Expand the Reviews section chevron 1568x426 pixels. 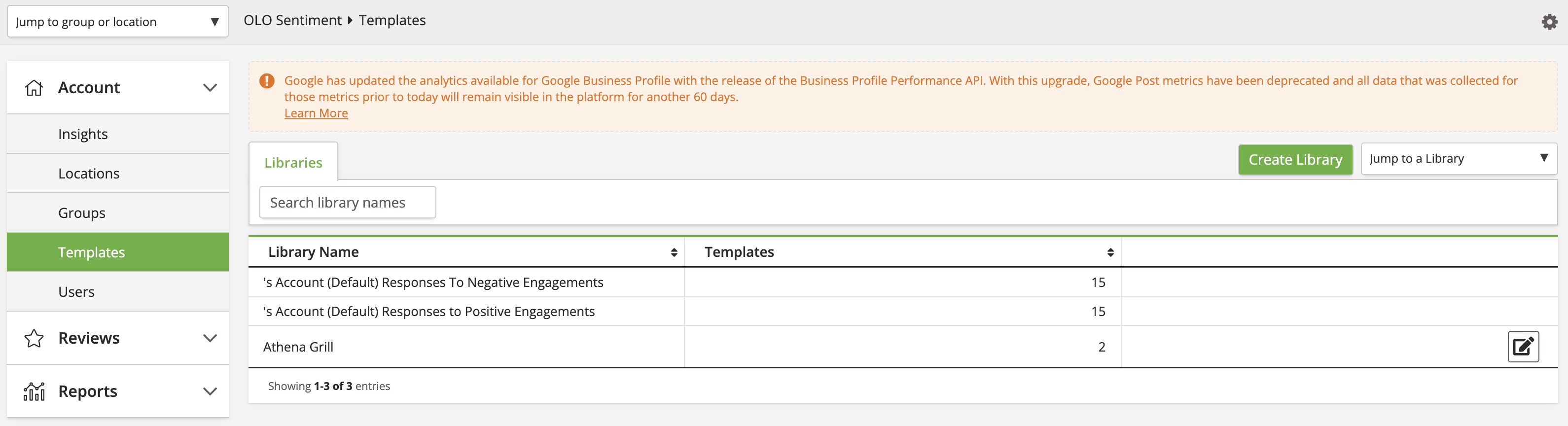click(x=210, y=338)
